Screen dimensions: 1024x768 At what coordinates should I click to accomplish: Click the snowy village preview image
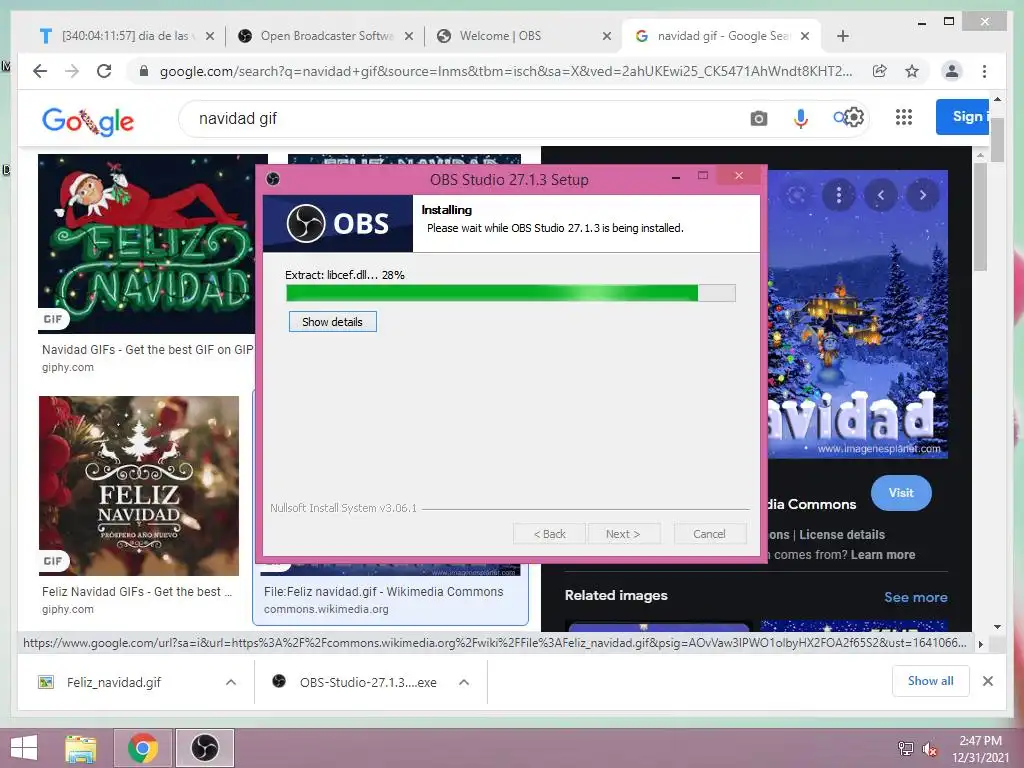(x=857, y=314)
